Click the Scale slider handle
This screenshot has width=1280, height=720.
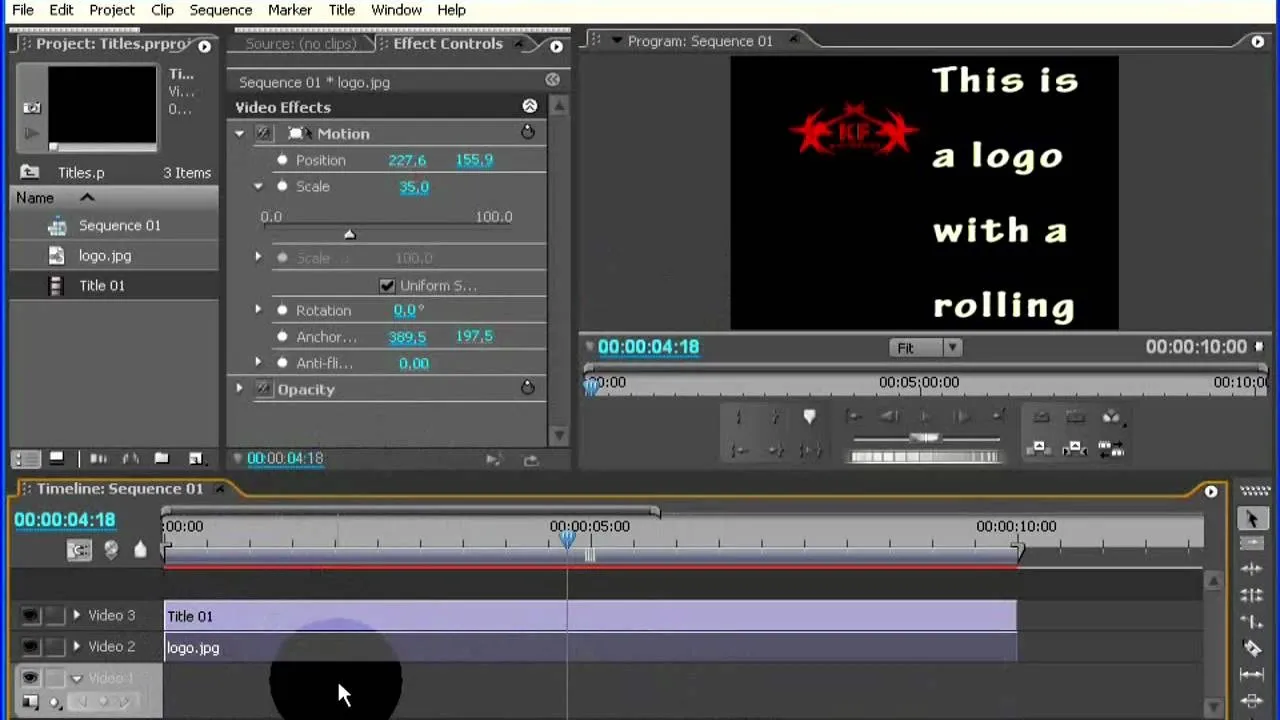(349, 234)
